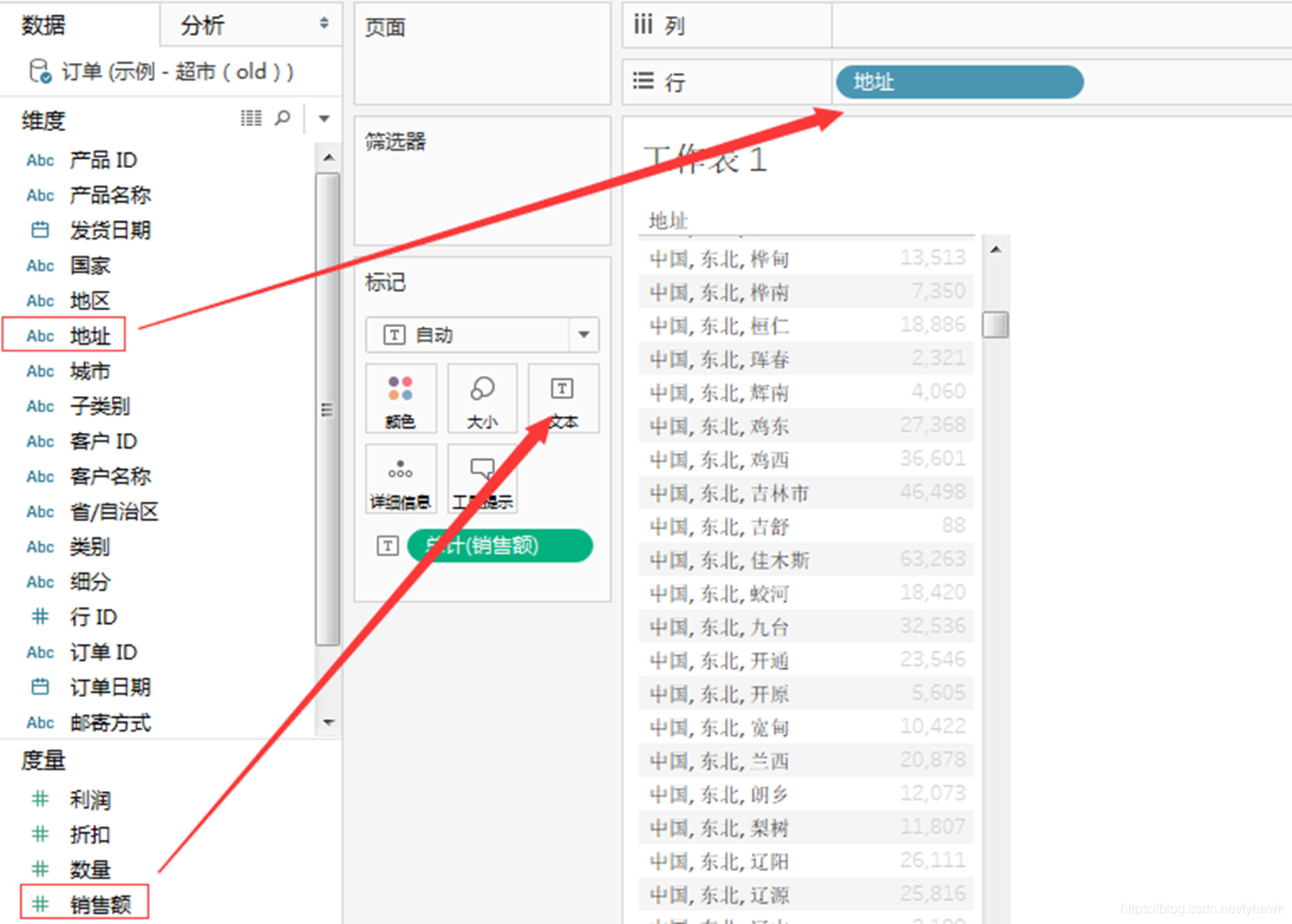Click the calendar icon of 发货日期
Screen dimensions: 1292x924
pos(40,230)
